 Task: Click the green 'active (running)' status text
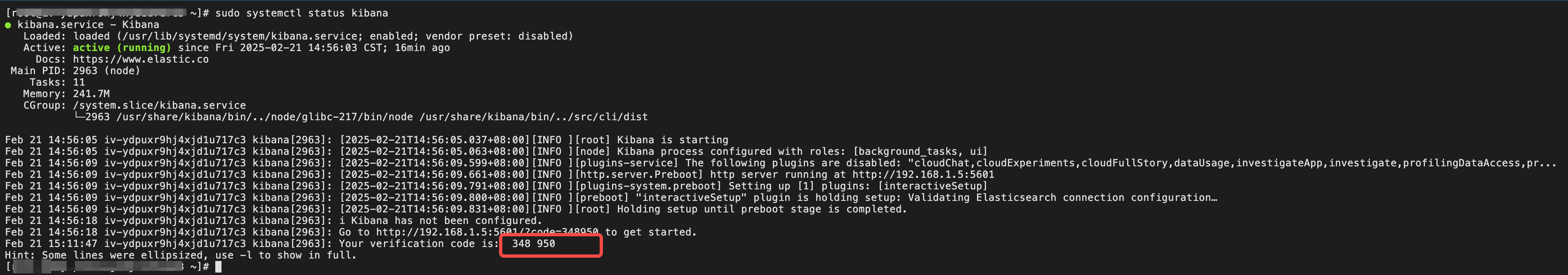point(122,47)
